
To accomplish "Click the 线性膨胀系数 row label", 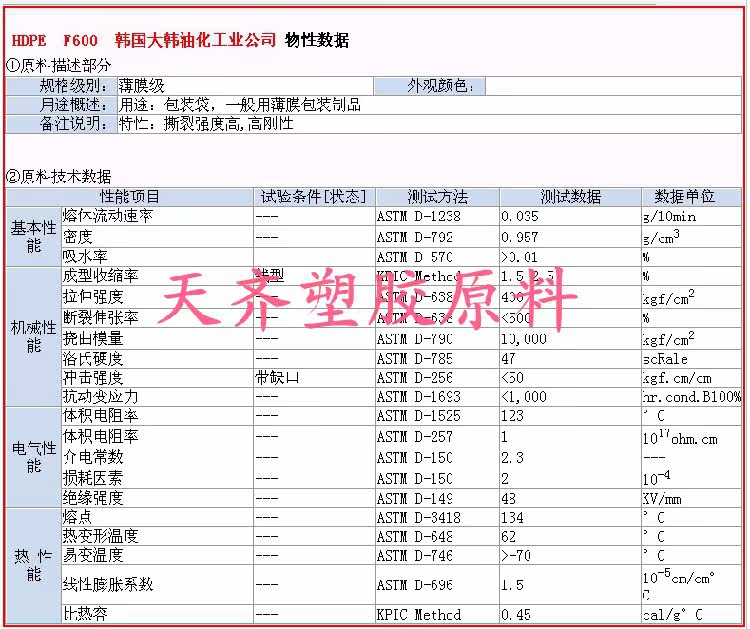I will pos(108,584).
